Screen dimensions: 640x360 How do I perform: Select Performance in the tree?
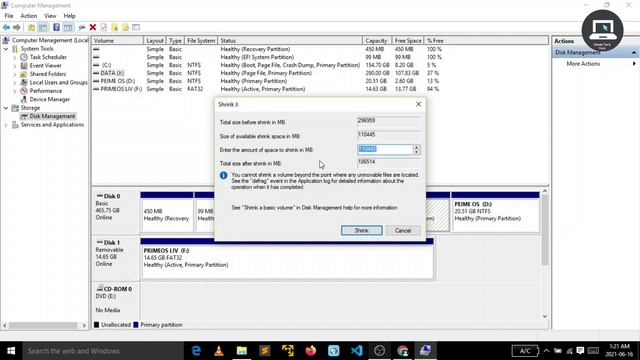(x=46, y=91)
